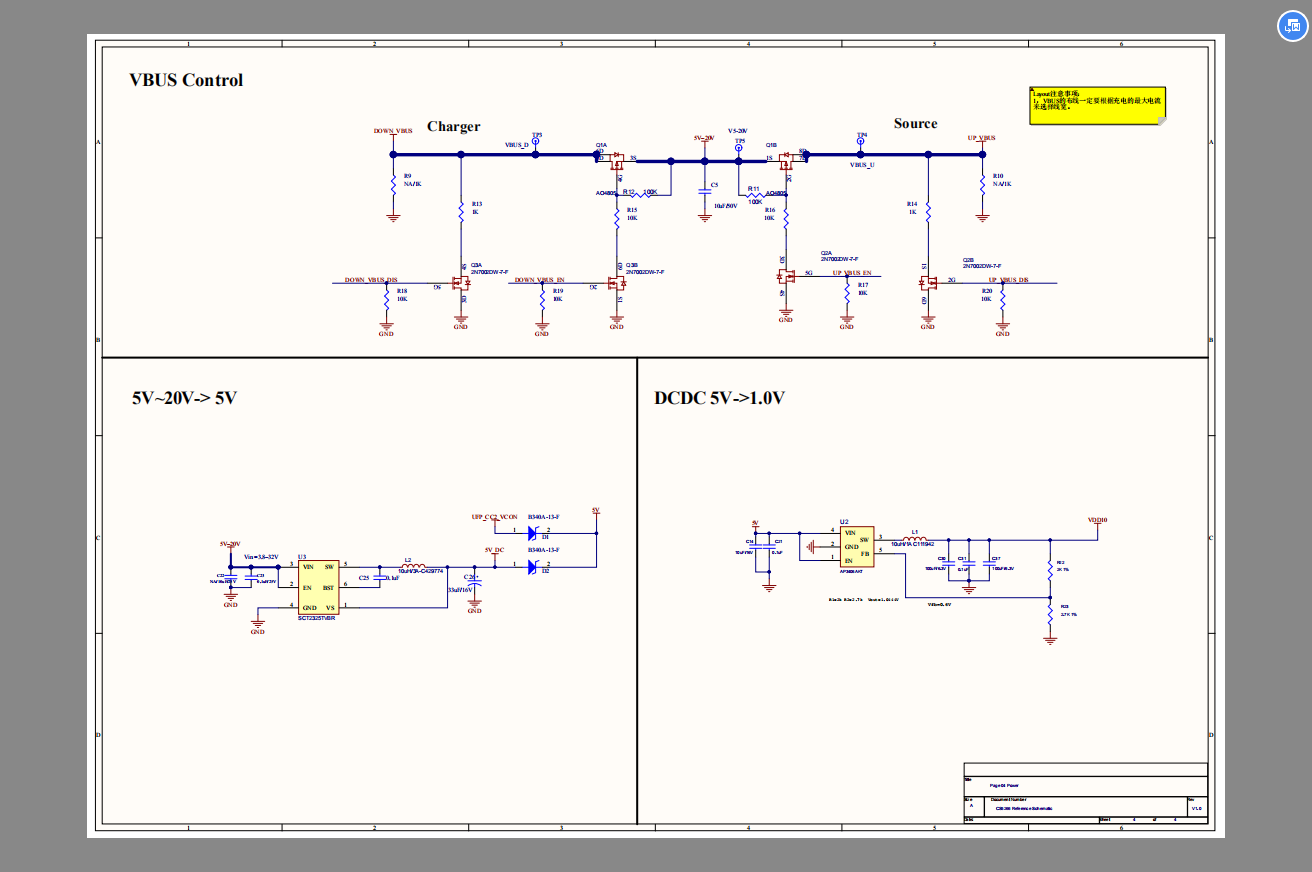The image size is (1312, 872).
Task: Click the 'V5-20V' label near TP5
Action: pos(737,131)
